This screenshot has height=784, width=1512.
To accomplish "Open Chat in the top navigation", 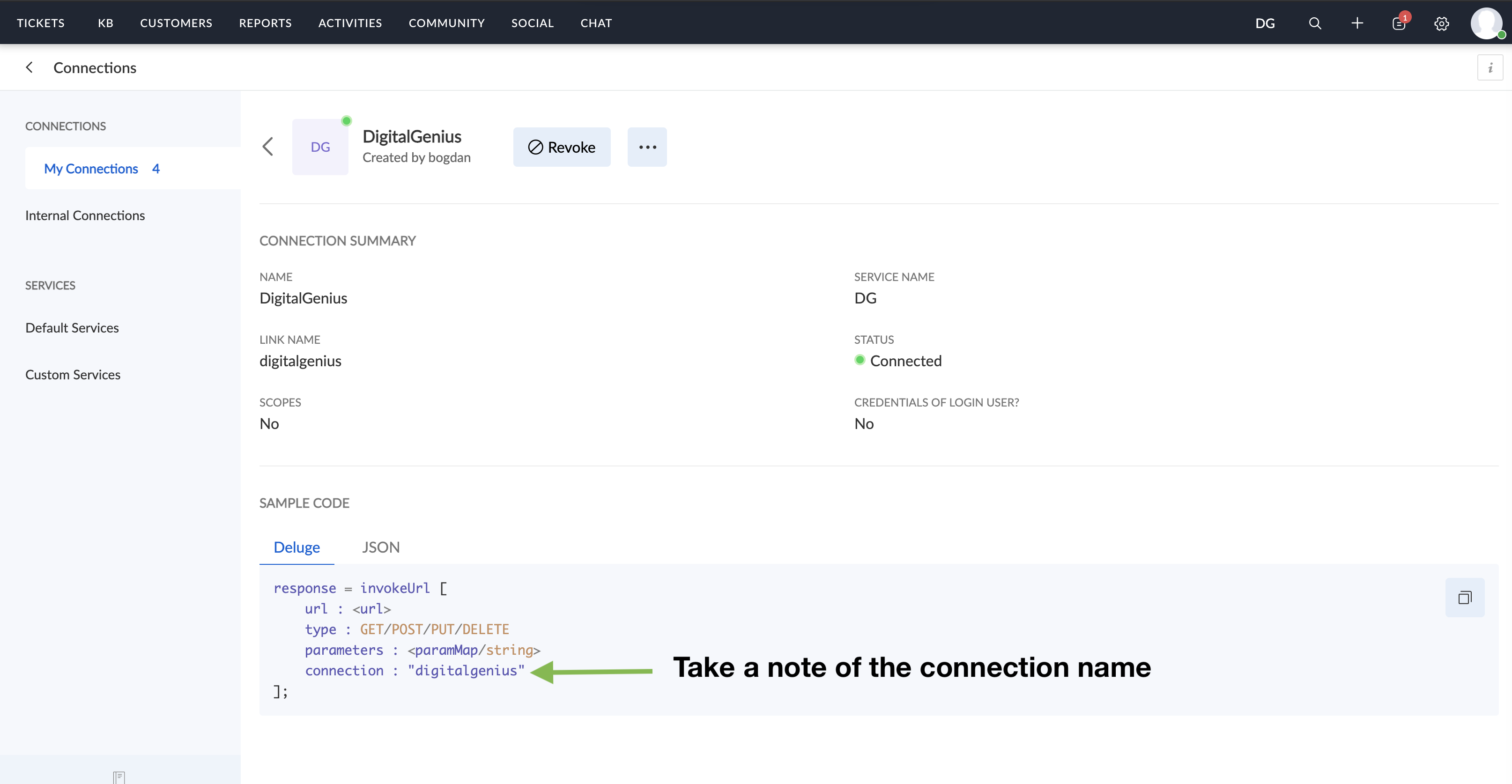I will pos(596,23).
